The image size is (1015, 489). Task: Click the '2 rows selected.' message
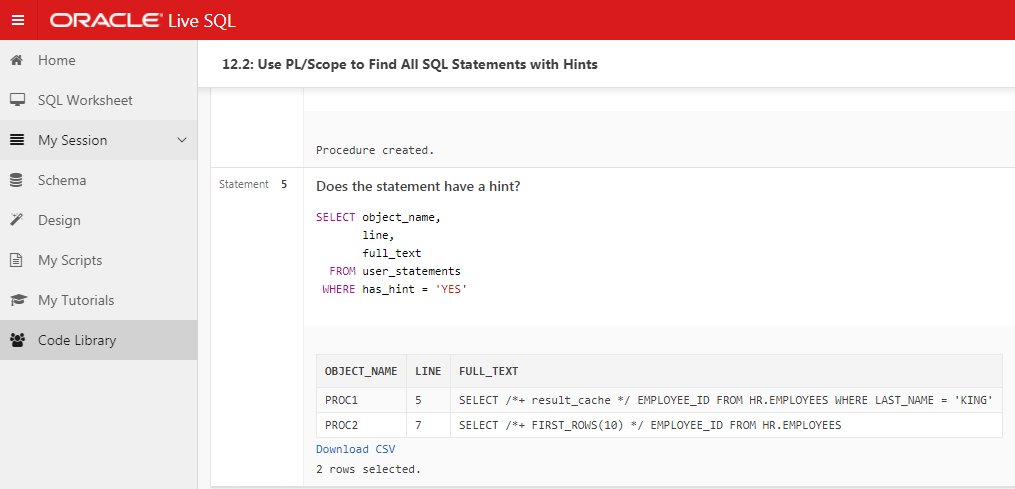[x=368, y=469]
